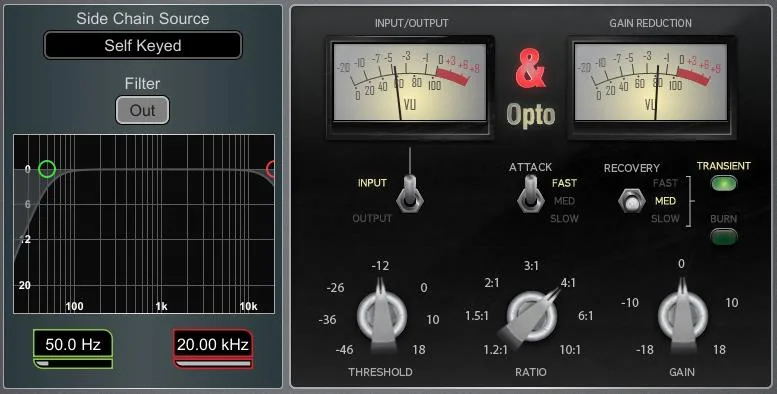Click the 50.0 Hz frequency field
Screen dimensions: 777x394
[x=73, y=344]
